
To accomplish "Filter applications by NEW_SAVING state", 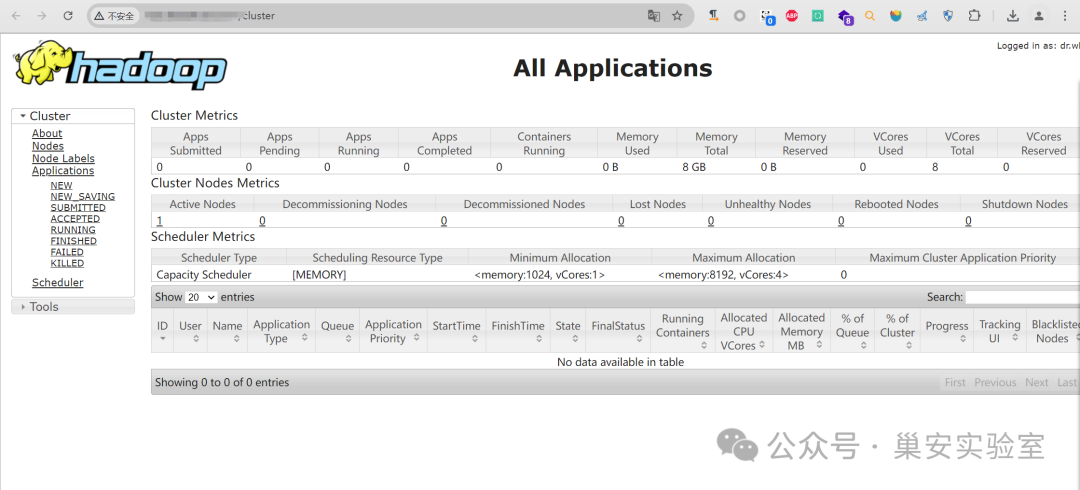I will 83,196.
